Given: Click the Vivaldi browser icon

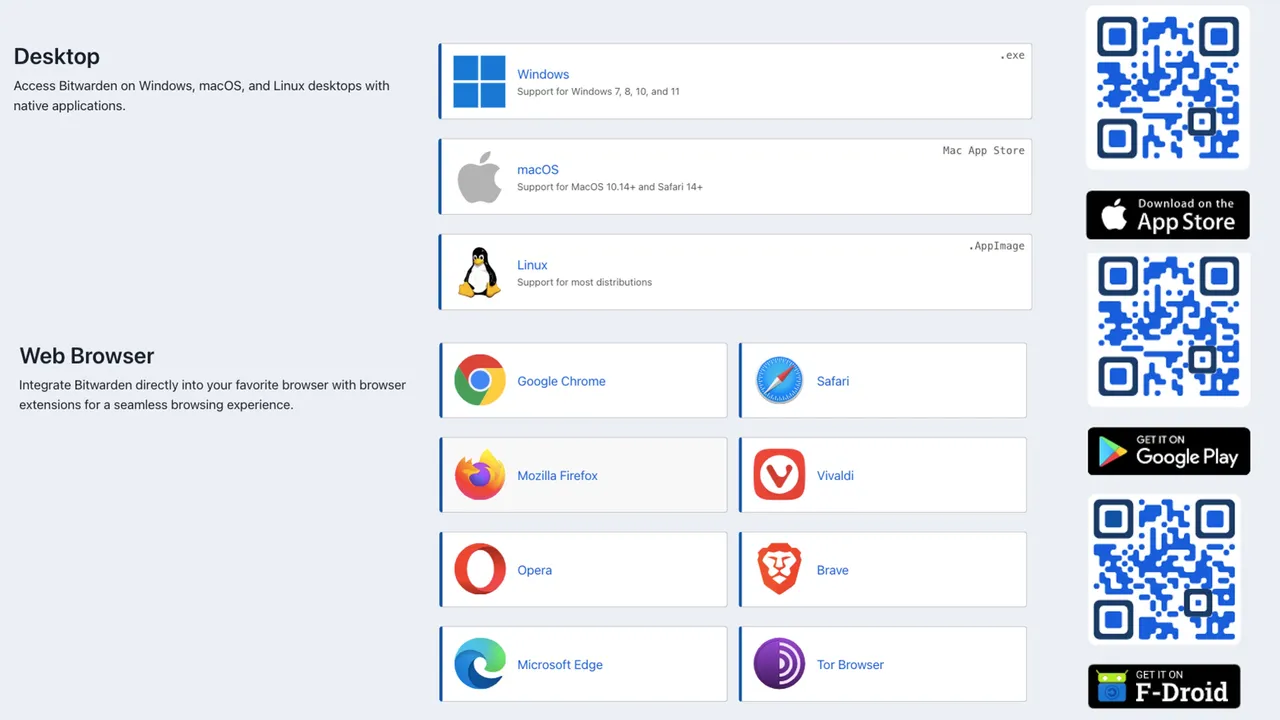Looking at the screenshot, I should [x=779, y=475].
